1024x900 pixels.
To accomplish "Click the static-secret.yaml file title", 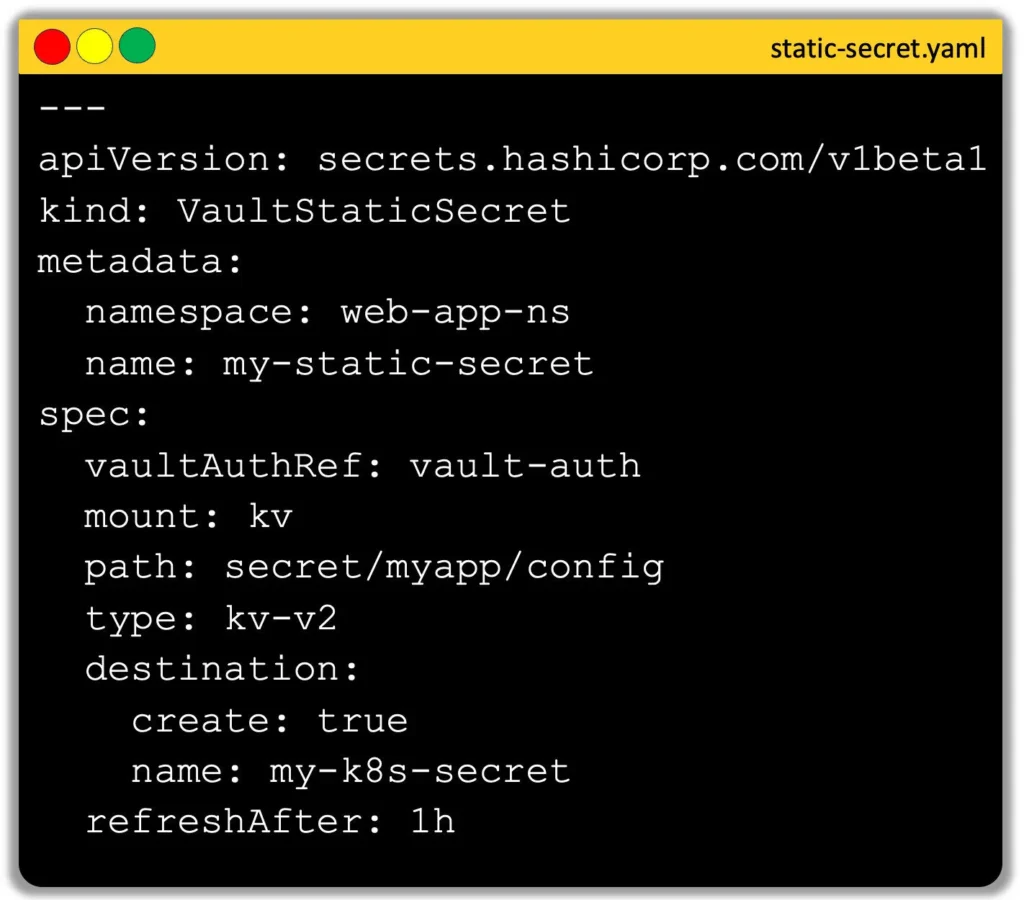I will (x=877, y=49).
